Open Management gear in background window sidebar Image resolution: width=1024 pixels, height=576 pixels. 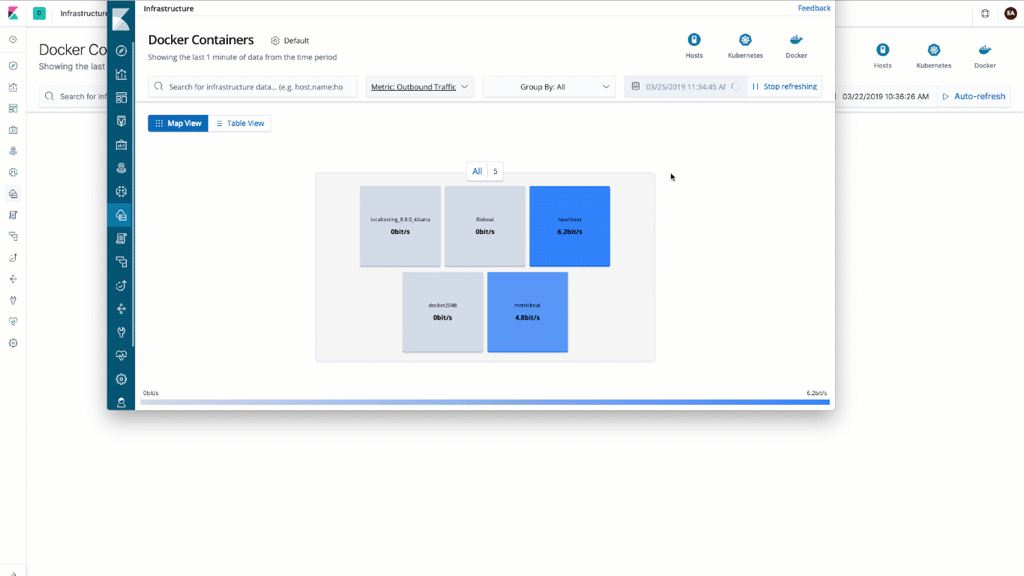pyautogui.click(x=13, y=343)
